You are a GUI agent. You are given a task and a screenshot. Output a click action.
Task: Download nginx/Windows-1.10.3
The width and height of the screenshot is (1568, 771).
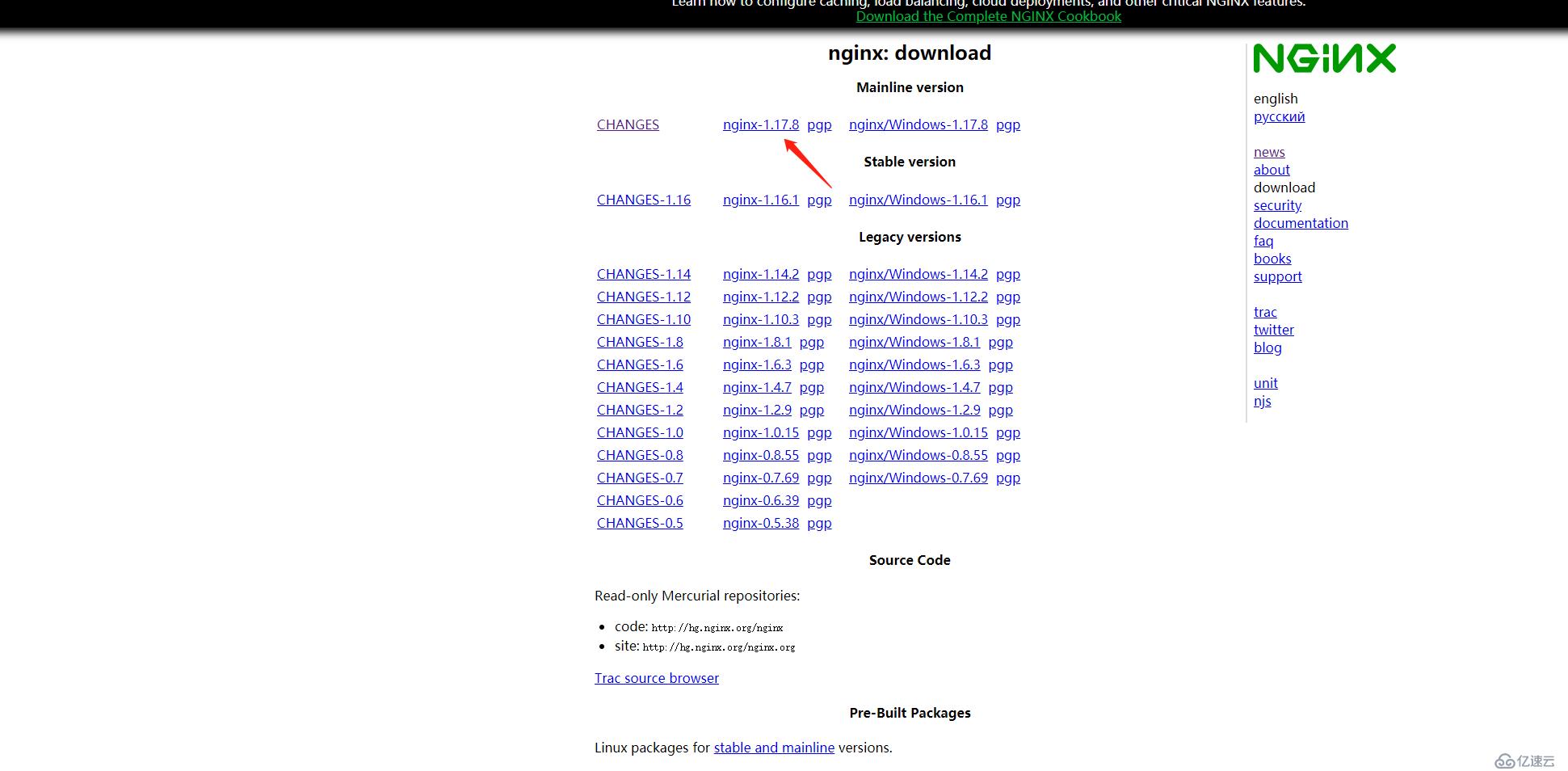pyautogui.click(x=919, y=319)
